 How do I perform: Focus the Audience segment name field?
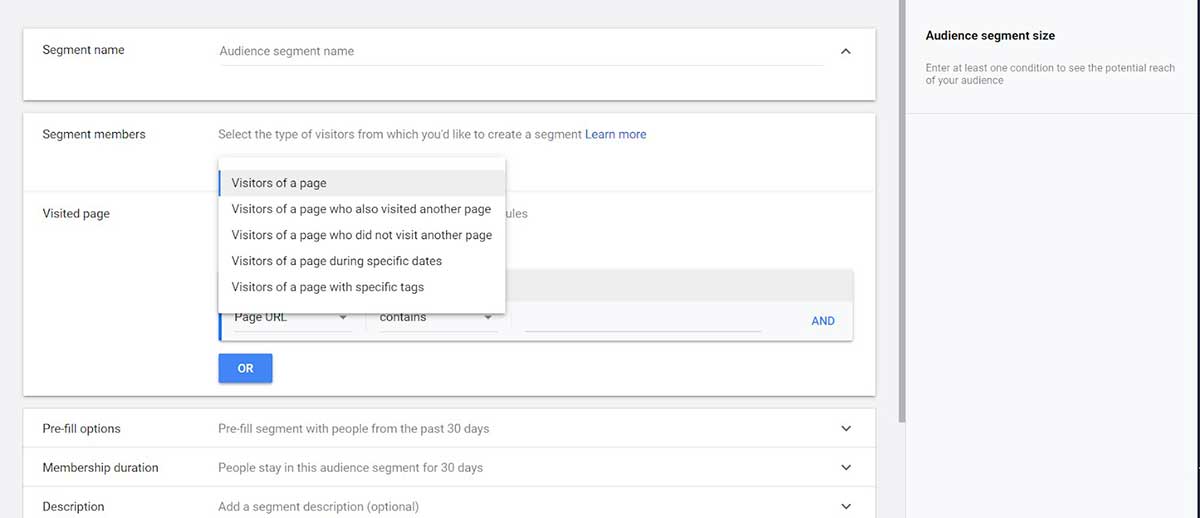[x=521, y=51]
